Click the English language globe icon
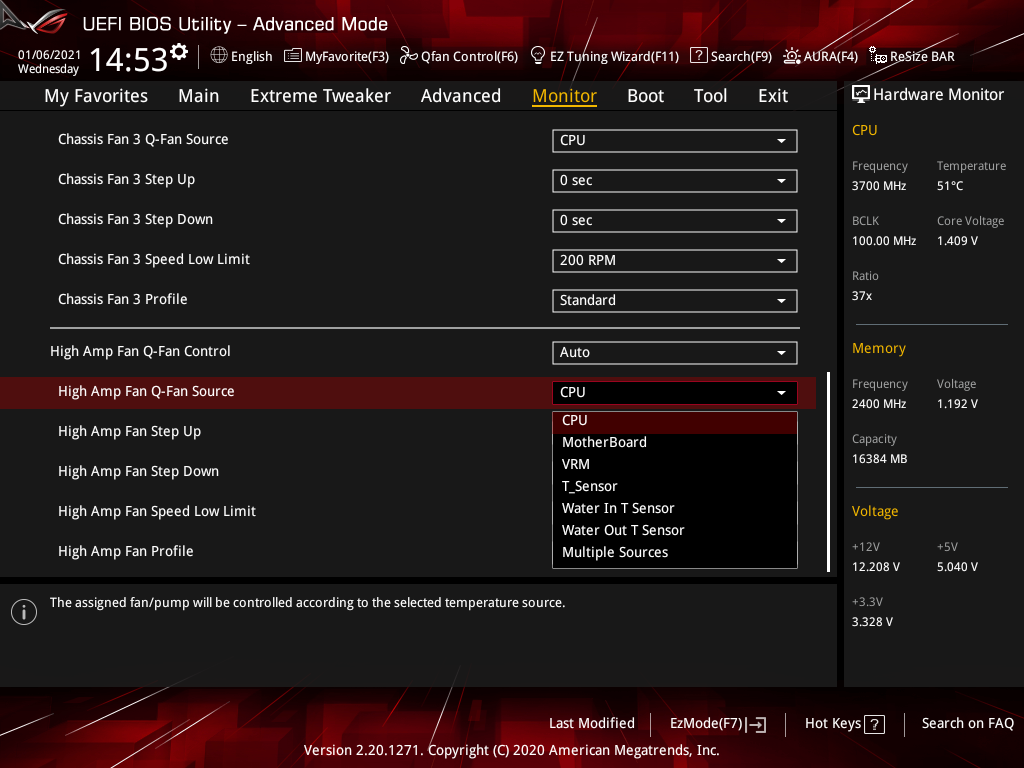 [219, 56]
